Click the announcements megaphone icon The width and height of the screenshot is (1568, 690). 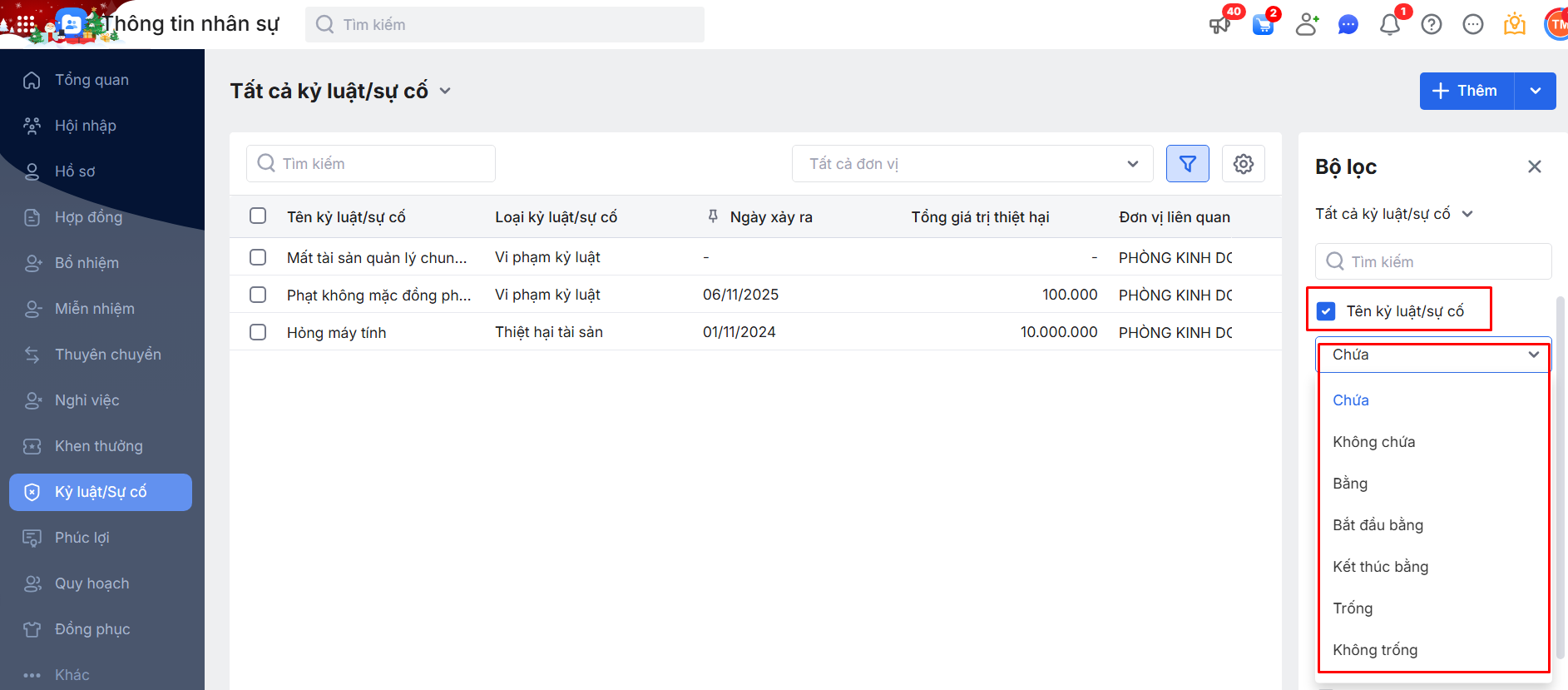click(x=1219, y=24)
